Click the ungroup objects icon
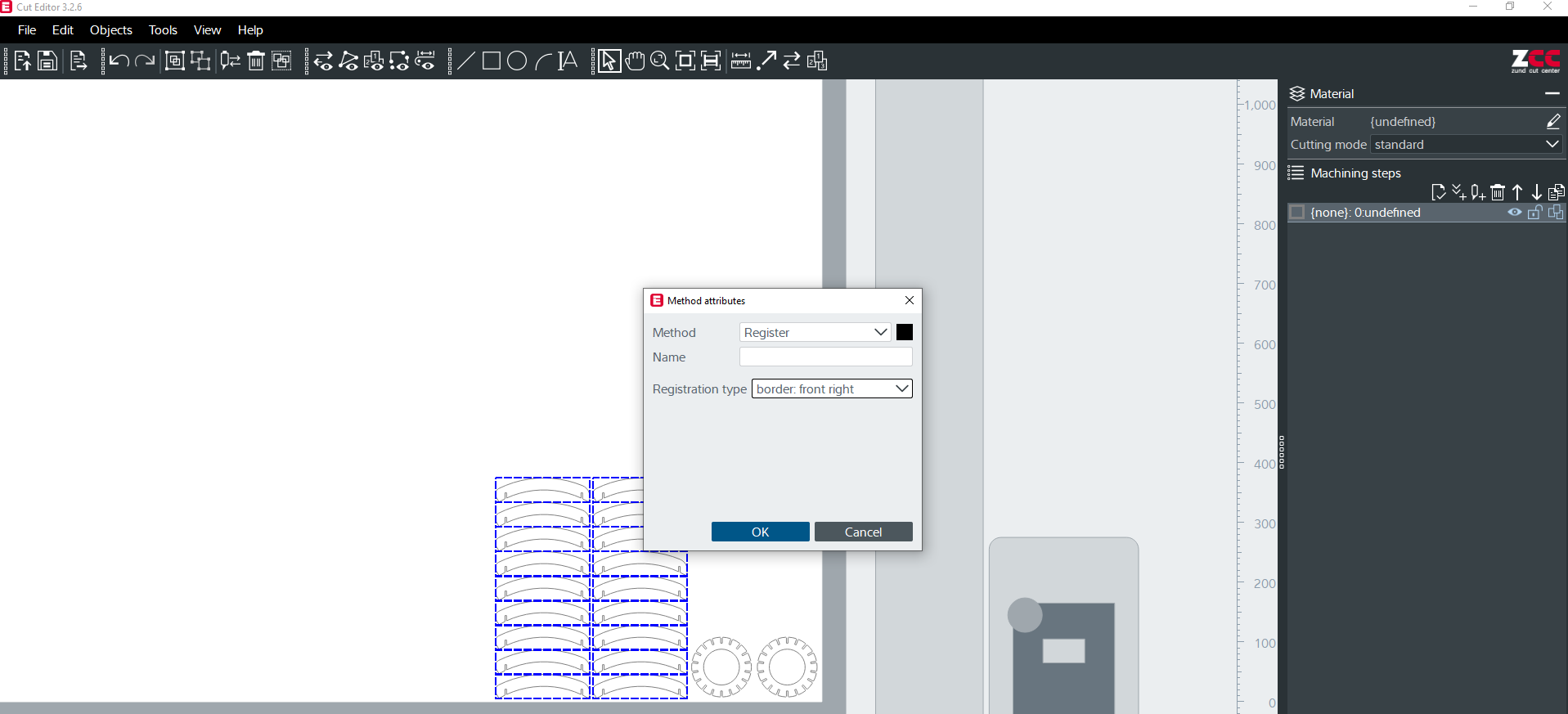Screen dimensions: 1568x714 click(200, 61)
